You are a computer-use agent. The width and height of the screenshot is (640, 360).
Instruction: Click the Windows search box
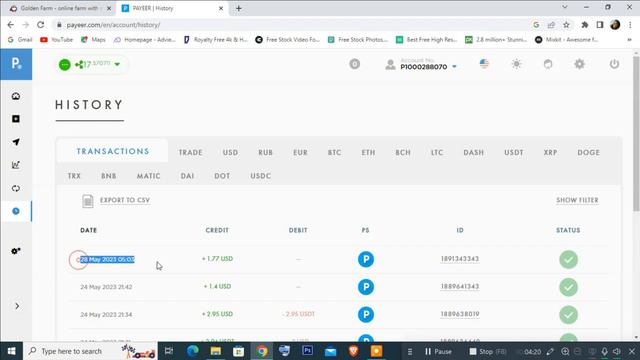tap(91, 351)
